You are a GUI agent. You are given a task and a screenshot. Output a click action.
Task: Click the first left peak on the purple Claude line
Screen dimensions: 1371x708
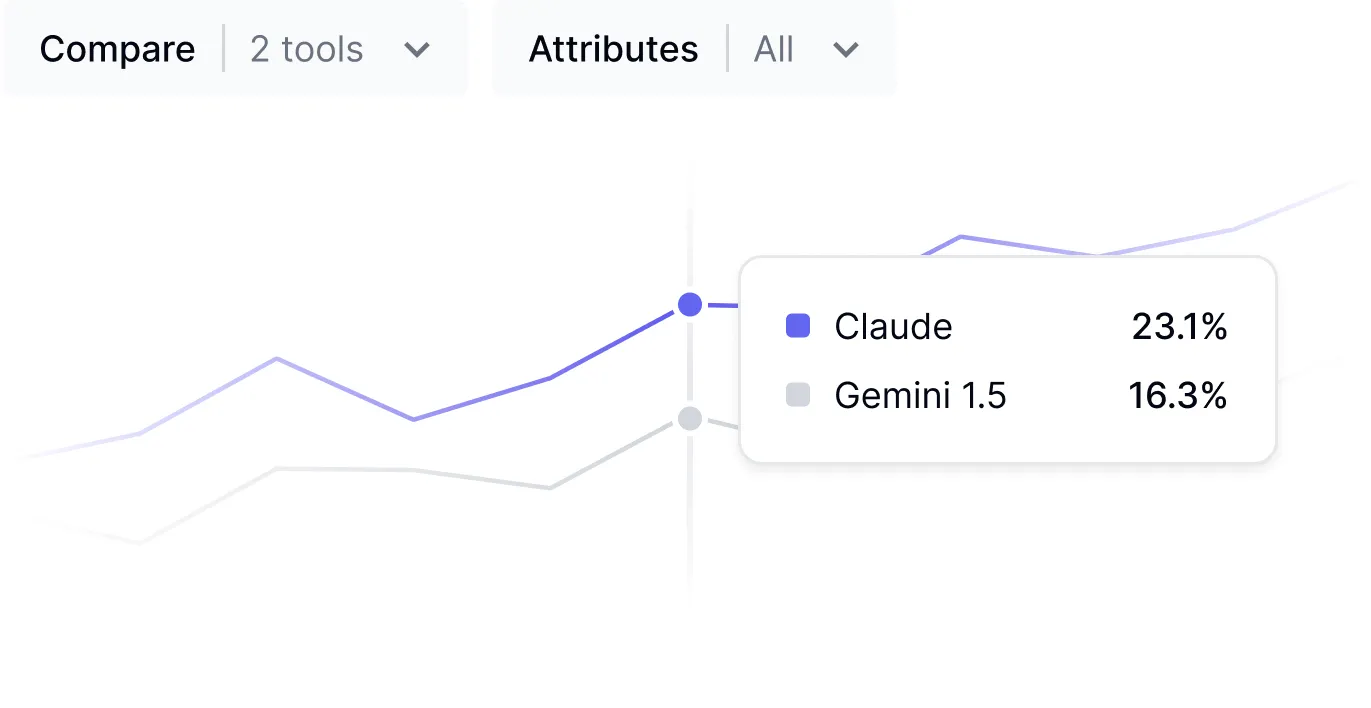click(x=277, y=358)
